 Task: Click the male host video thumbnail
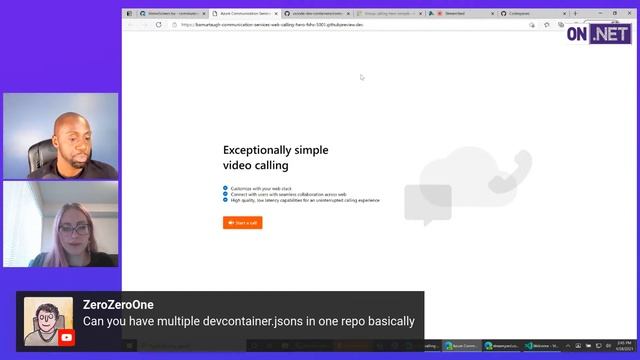pos(60,136)
